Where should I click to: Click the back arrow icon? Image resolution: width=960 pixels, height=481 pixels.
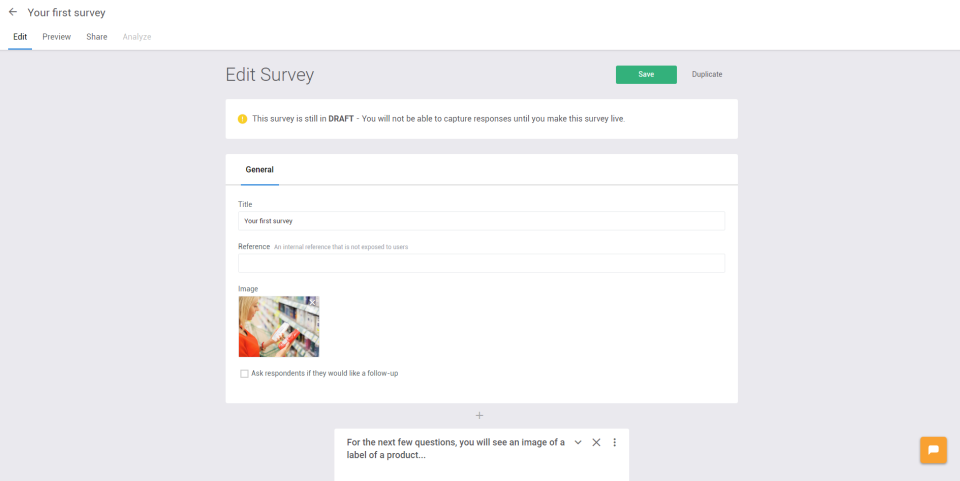[13, 12]
